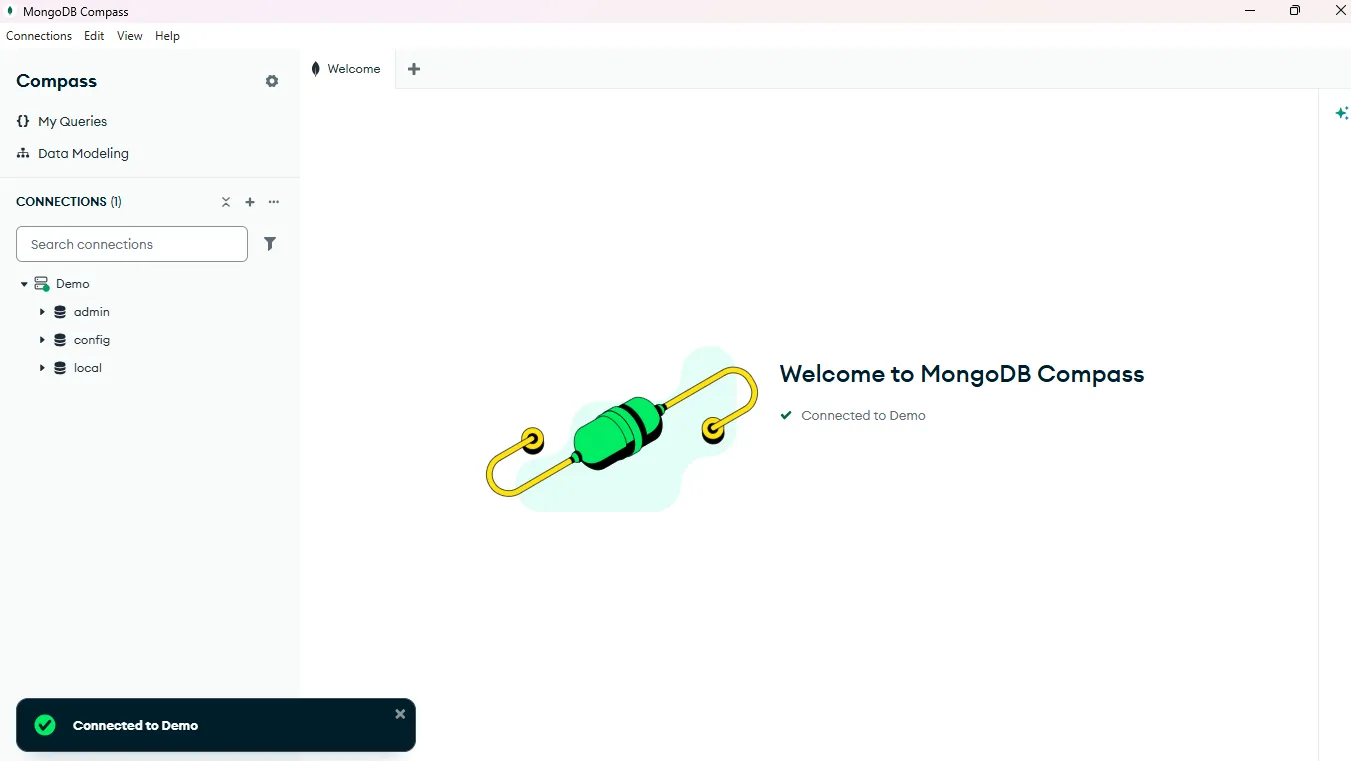Viewport: 1351px width, 761px height.
Task: Open Data Modeling from the sidebar
Action: [x=84, y=153]
